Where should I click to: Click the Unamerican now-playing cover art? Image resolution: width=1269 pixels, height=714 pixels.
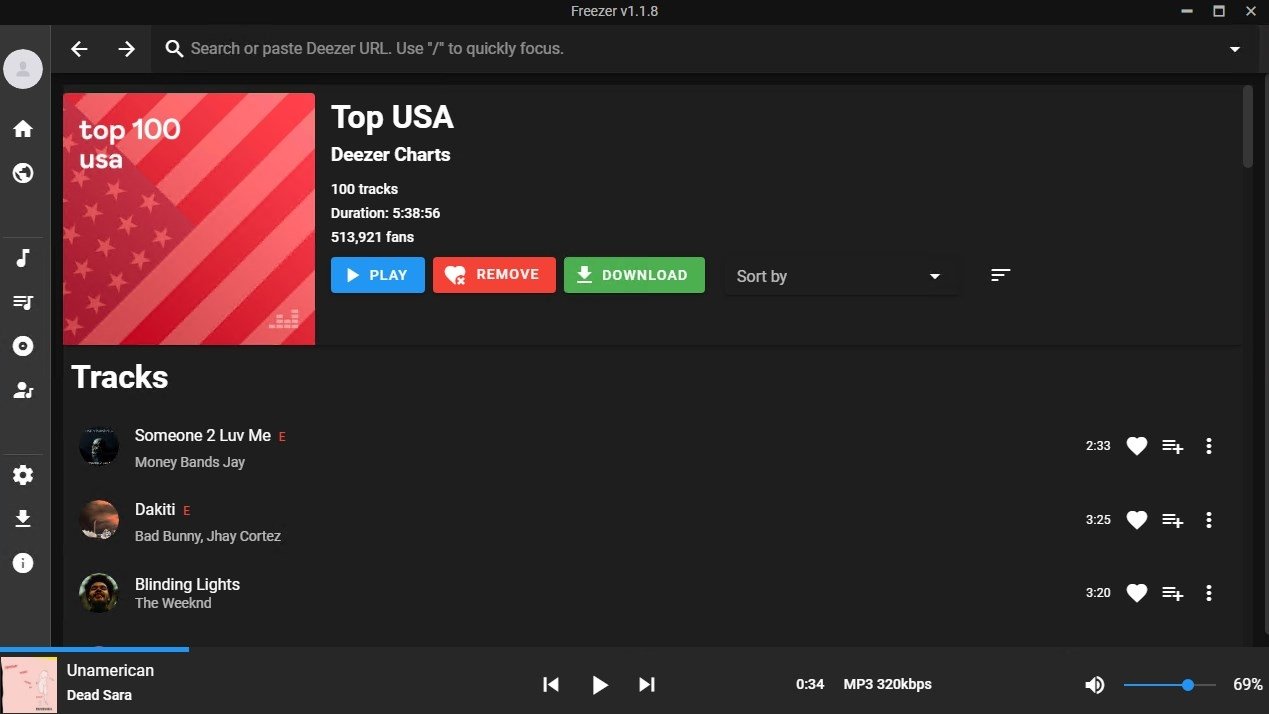coord(29,684)
